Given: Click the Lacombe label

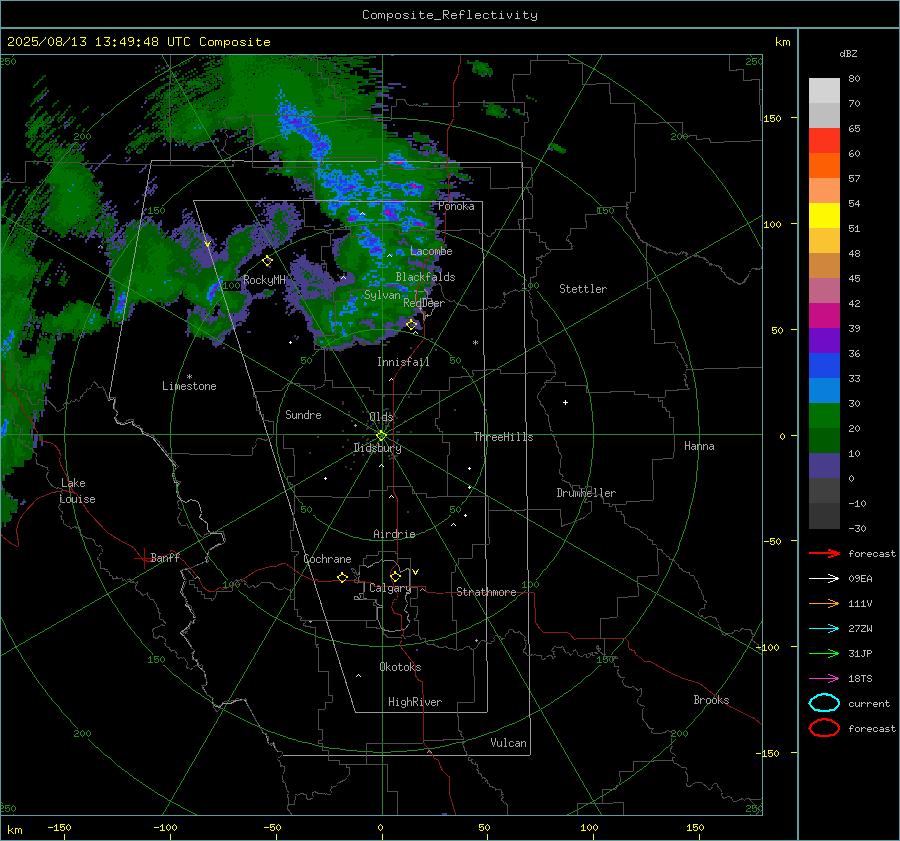Looking at the screenshot, I should (x=431, y=251).
